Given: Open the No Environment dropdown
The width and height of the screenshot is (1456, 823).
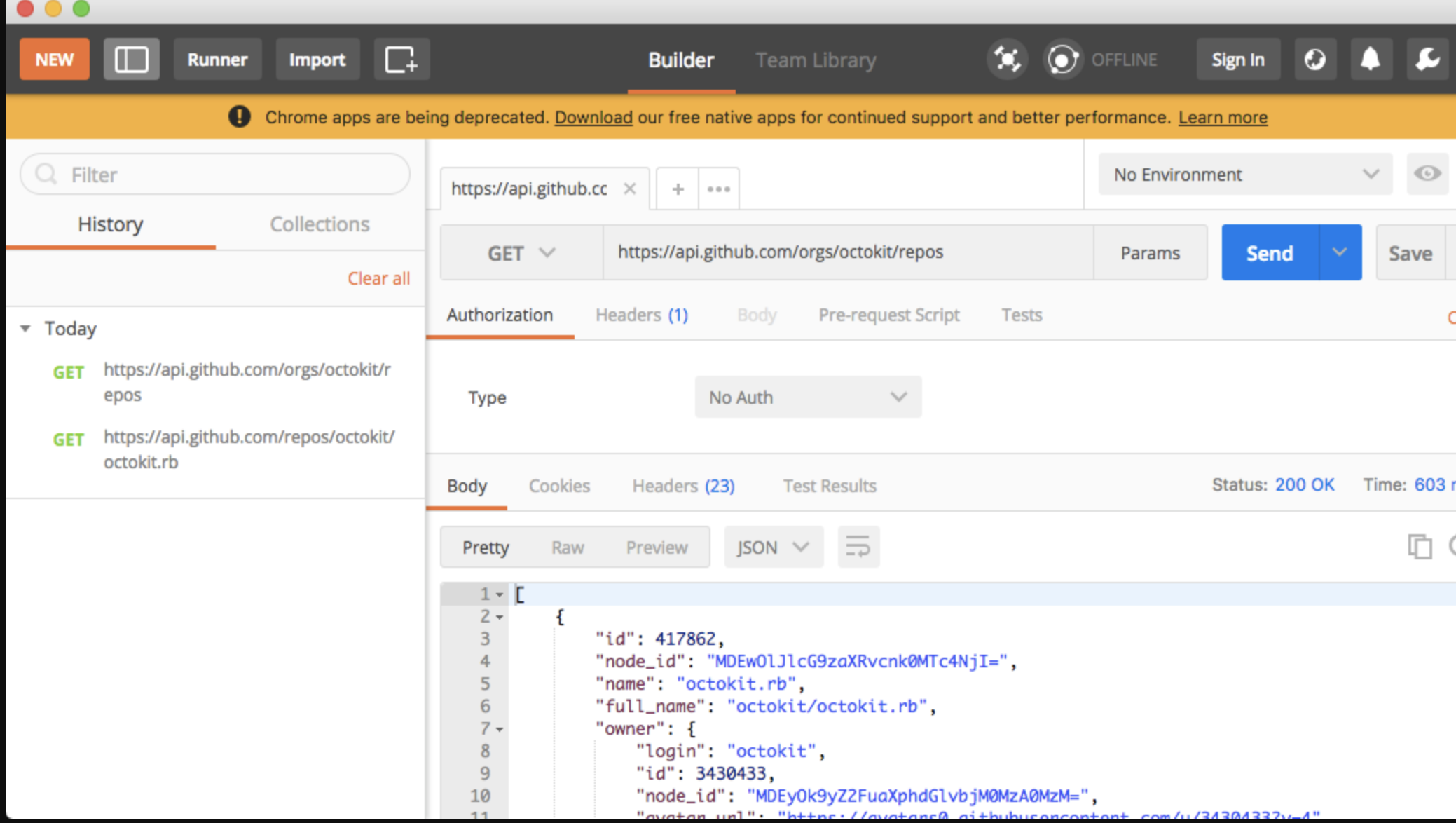Looking at the screenshot, I should (x=1245, y=174).
